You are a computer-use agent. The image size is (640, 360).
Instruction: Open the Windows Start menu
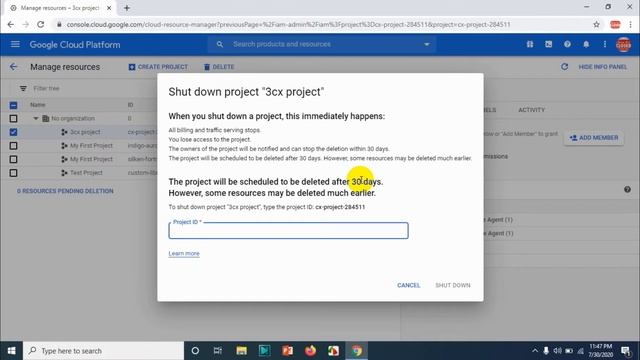point(11,351)
